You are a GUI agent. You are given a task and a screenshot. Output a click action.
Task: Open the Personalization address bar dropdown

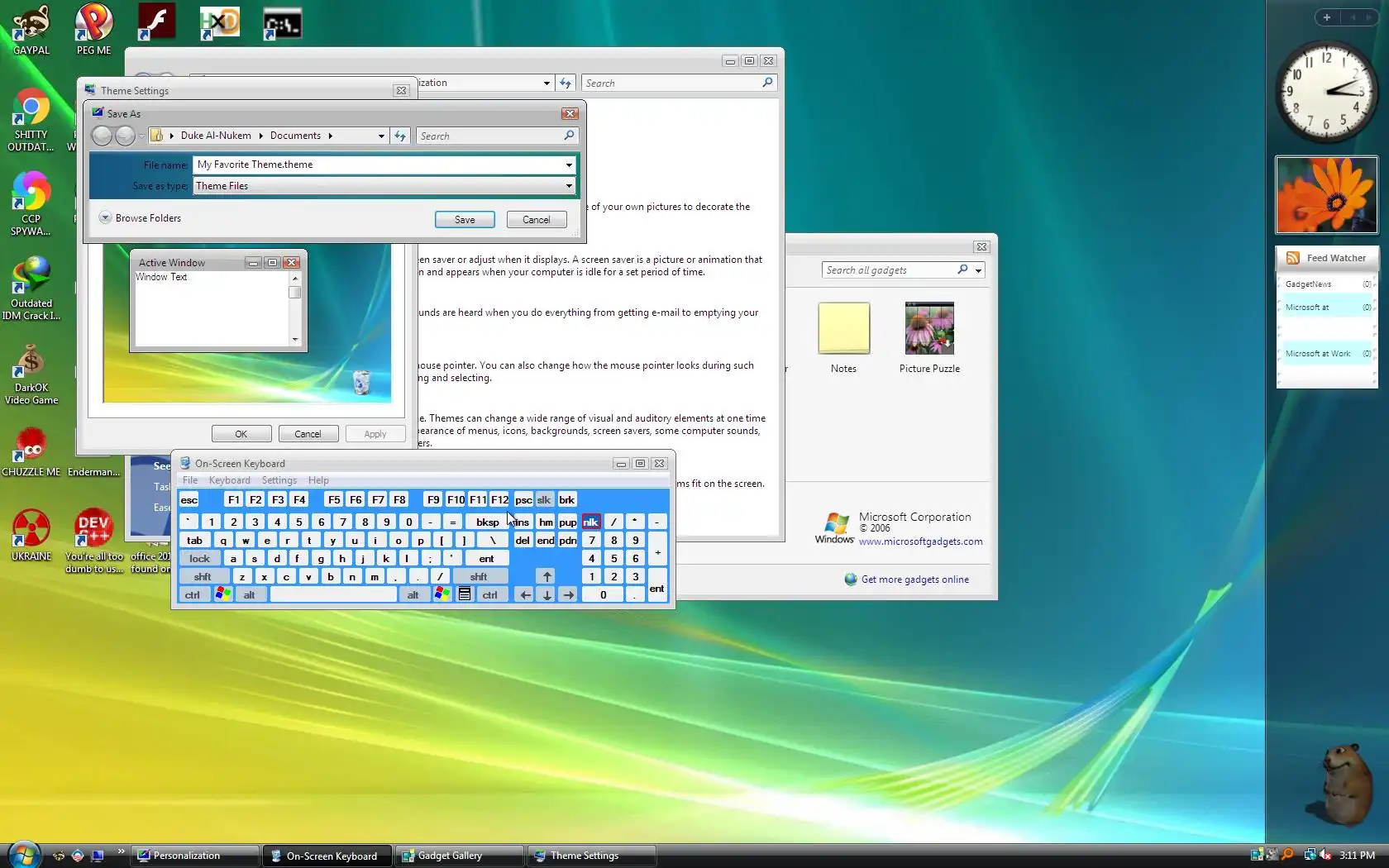[547, 83]
